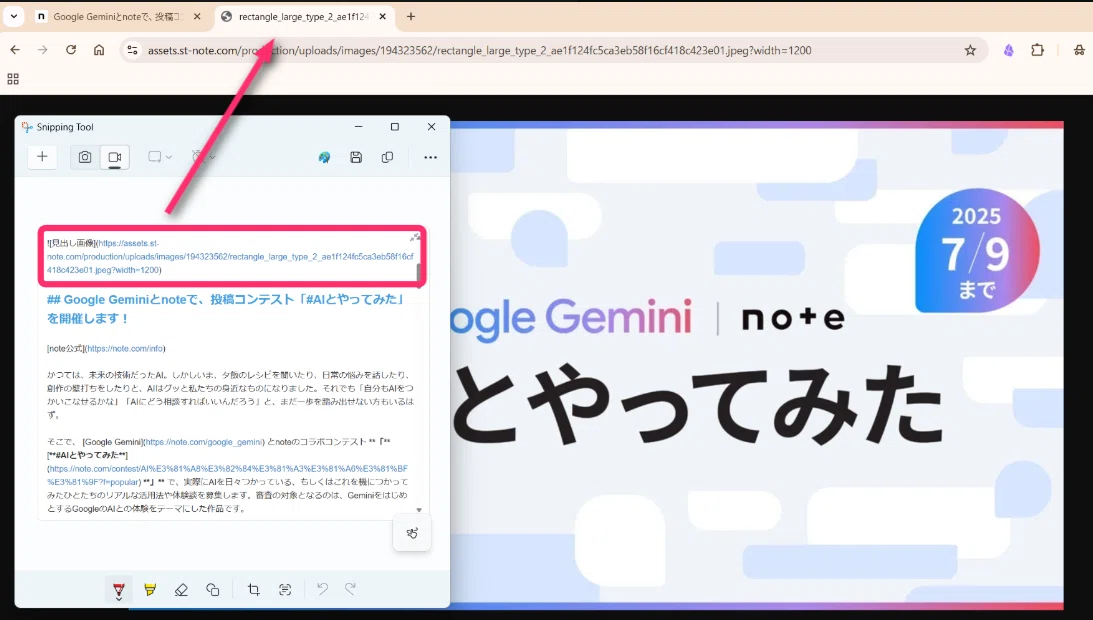Open Snipping Tool See more menu
Image resolution: width=1093 pixels, height=620 pixels.
[x=430, y=158]
